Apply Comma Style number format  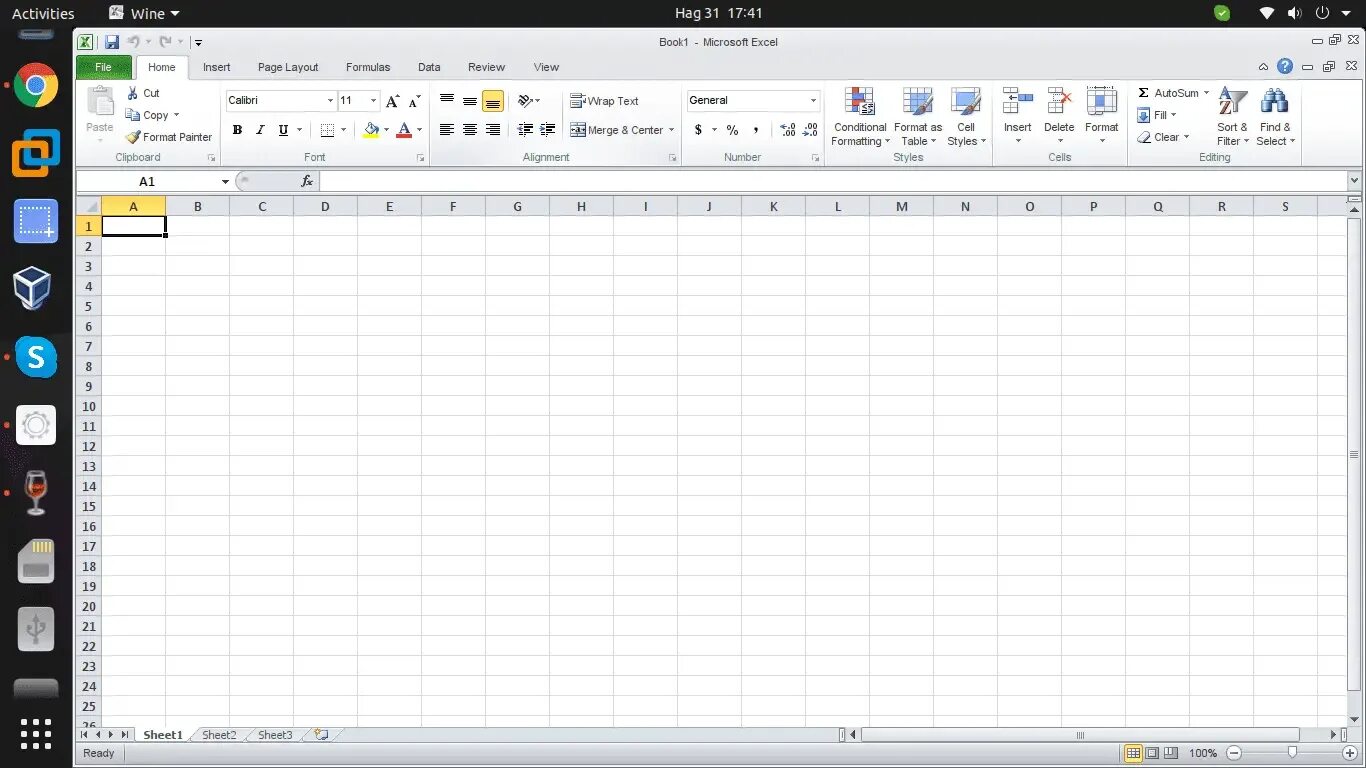[x=756, y=130]
